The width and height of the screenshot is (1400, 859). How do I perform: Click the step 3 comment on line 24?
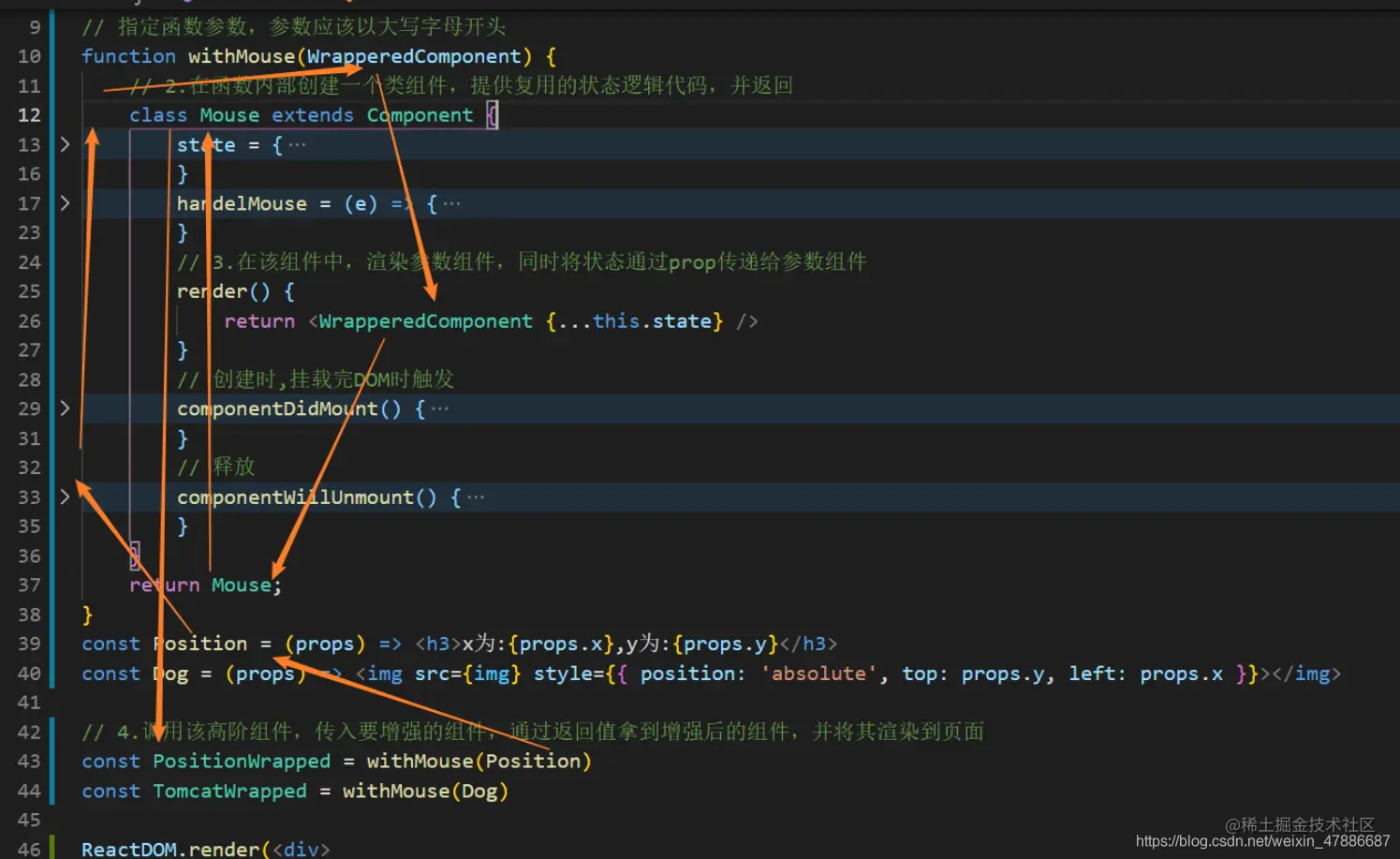[522, 261]
